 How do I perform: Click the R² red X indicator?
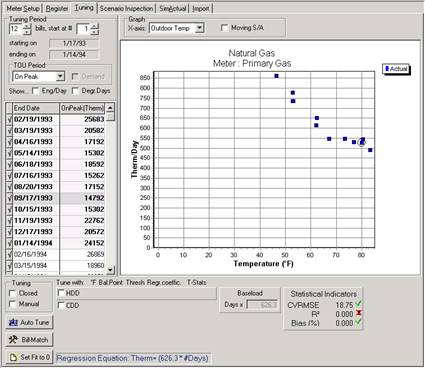tap(359, 313)
